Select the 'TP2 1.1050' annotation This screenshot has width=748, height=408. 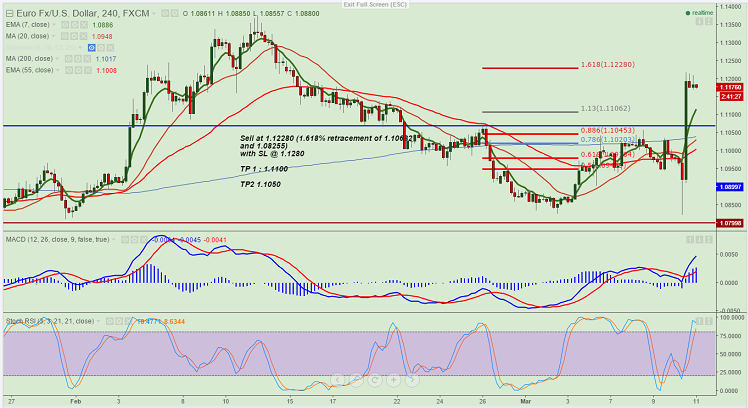tap(260, 184)
